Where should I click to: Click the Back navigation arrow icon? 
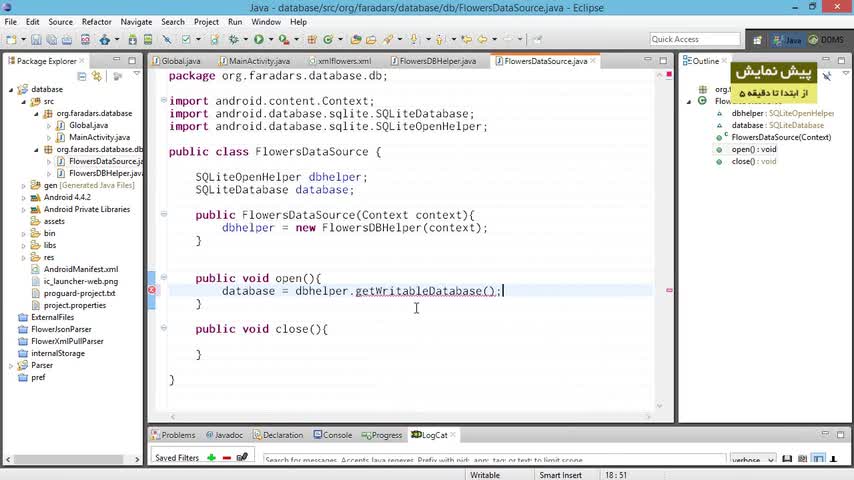(x=483, y=39)
